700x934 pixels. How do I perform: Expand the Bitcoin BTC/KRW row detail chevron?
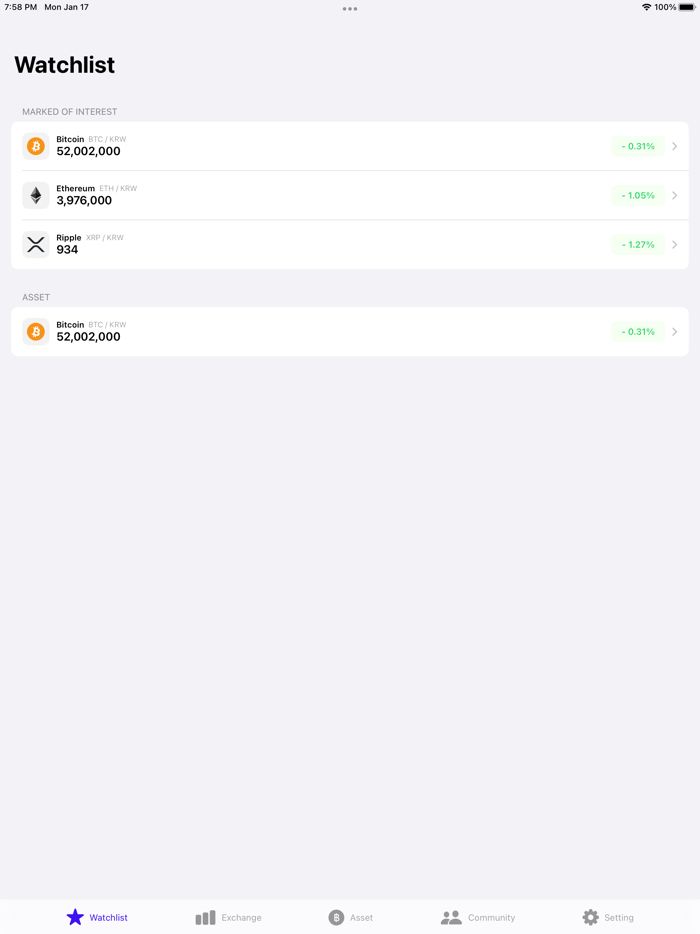point(674,146)
